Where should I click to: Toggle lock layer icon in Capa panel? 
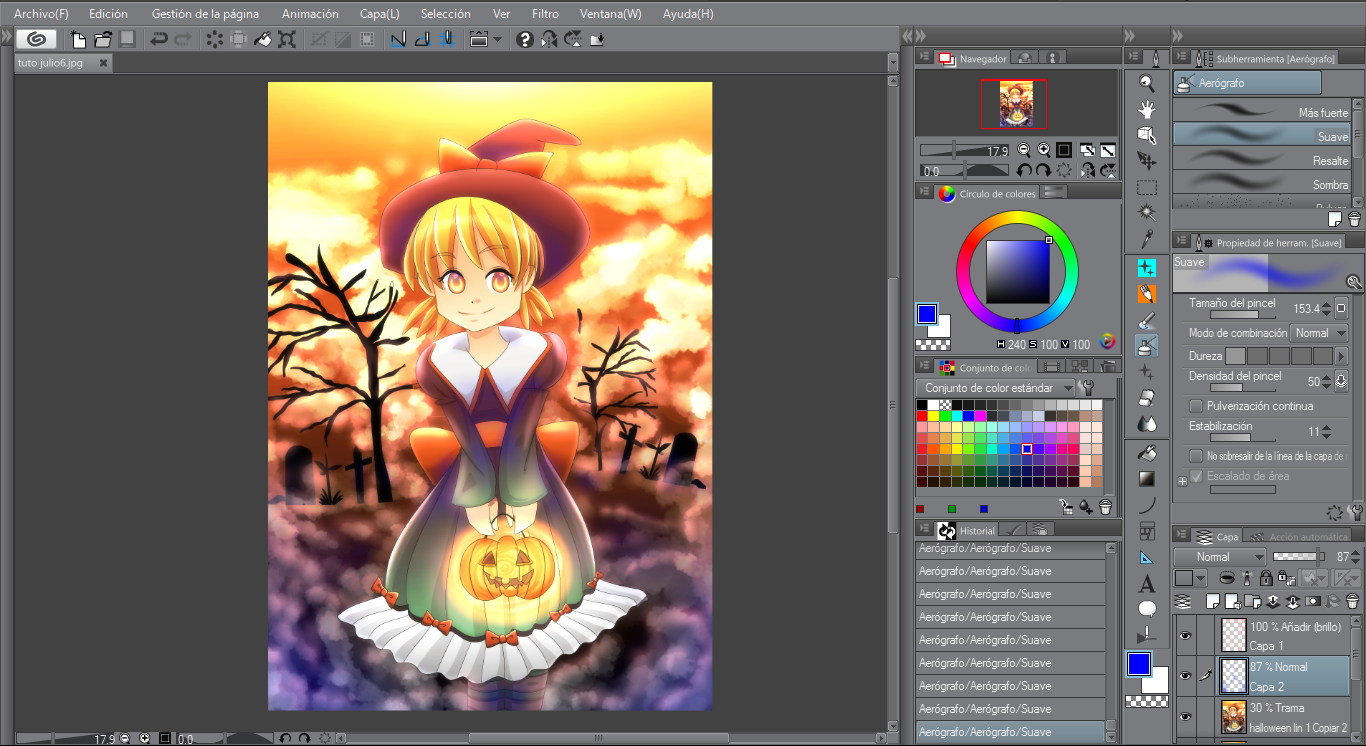point(1266,578)
